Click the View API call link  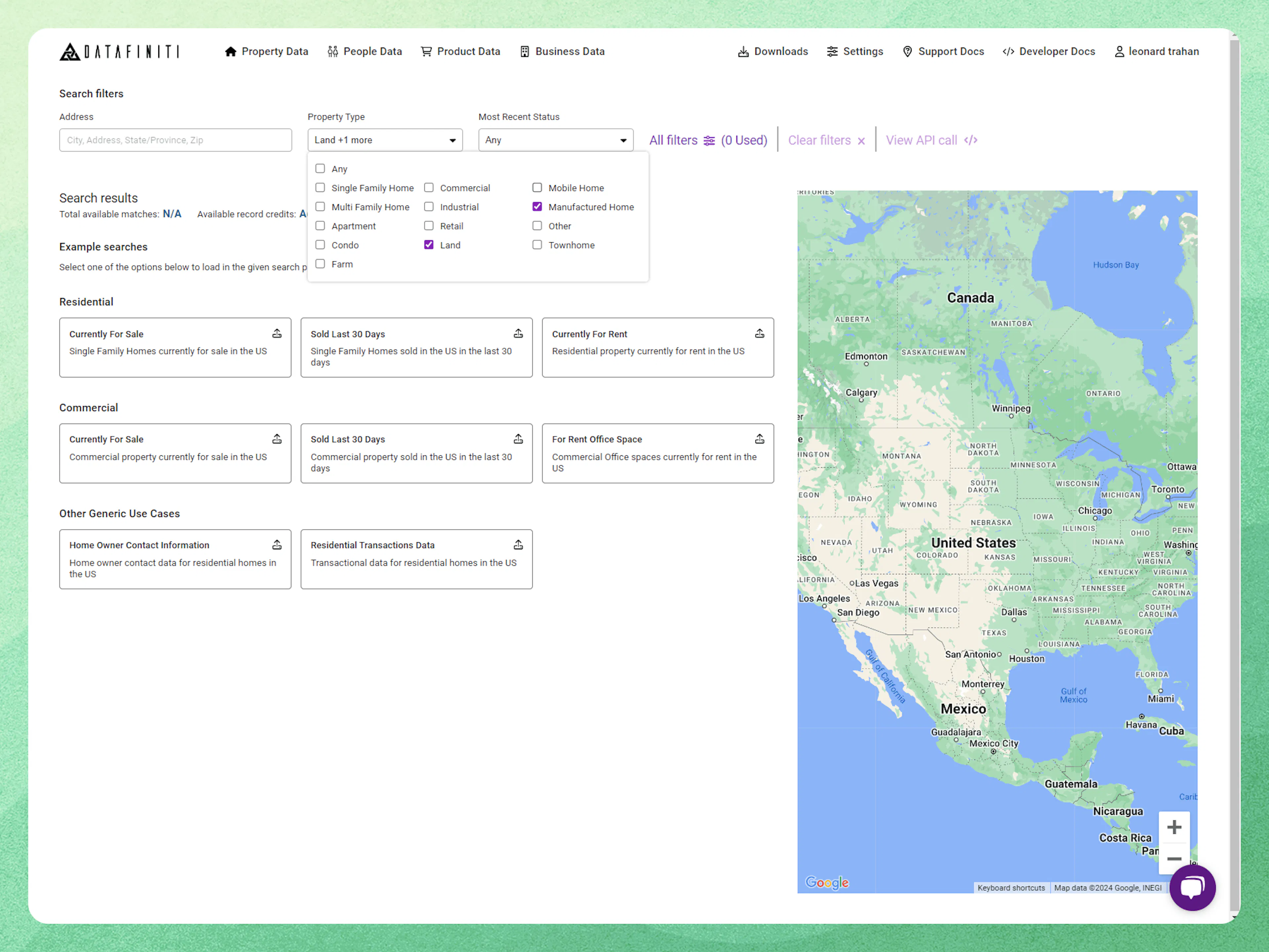(x=921, y=139)
